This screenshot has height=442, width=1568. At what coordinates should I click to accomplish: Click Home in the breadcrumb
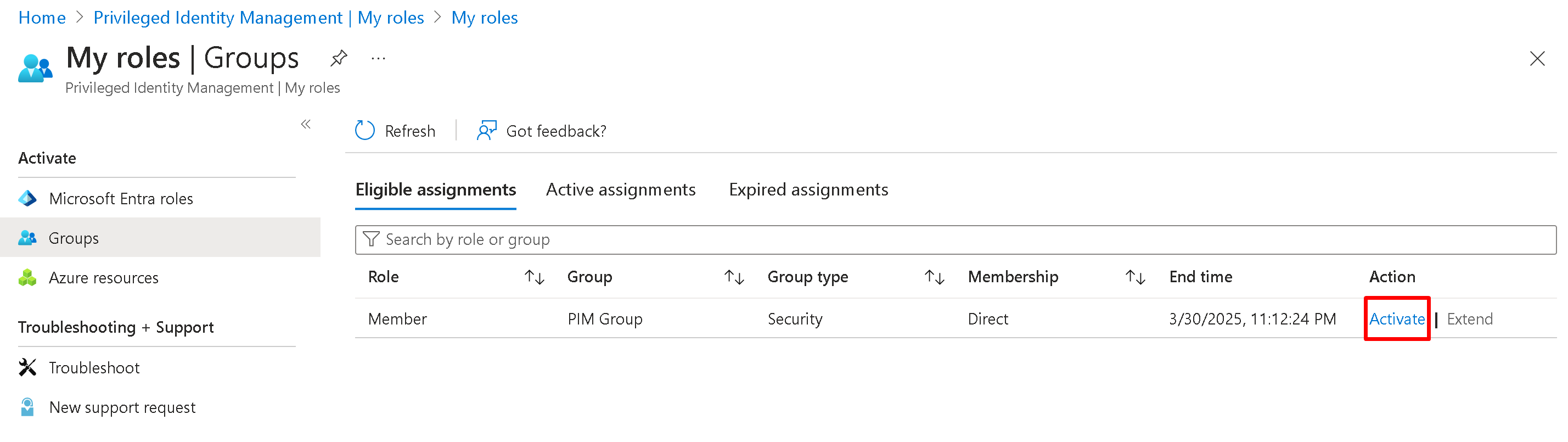pos(42,18)
